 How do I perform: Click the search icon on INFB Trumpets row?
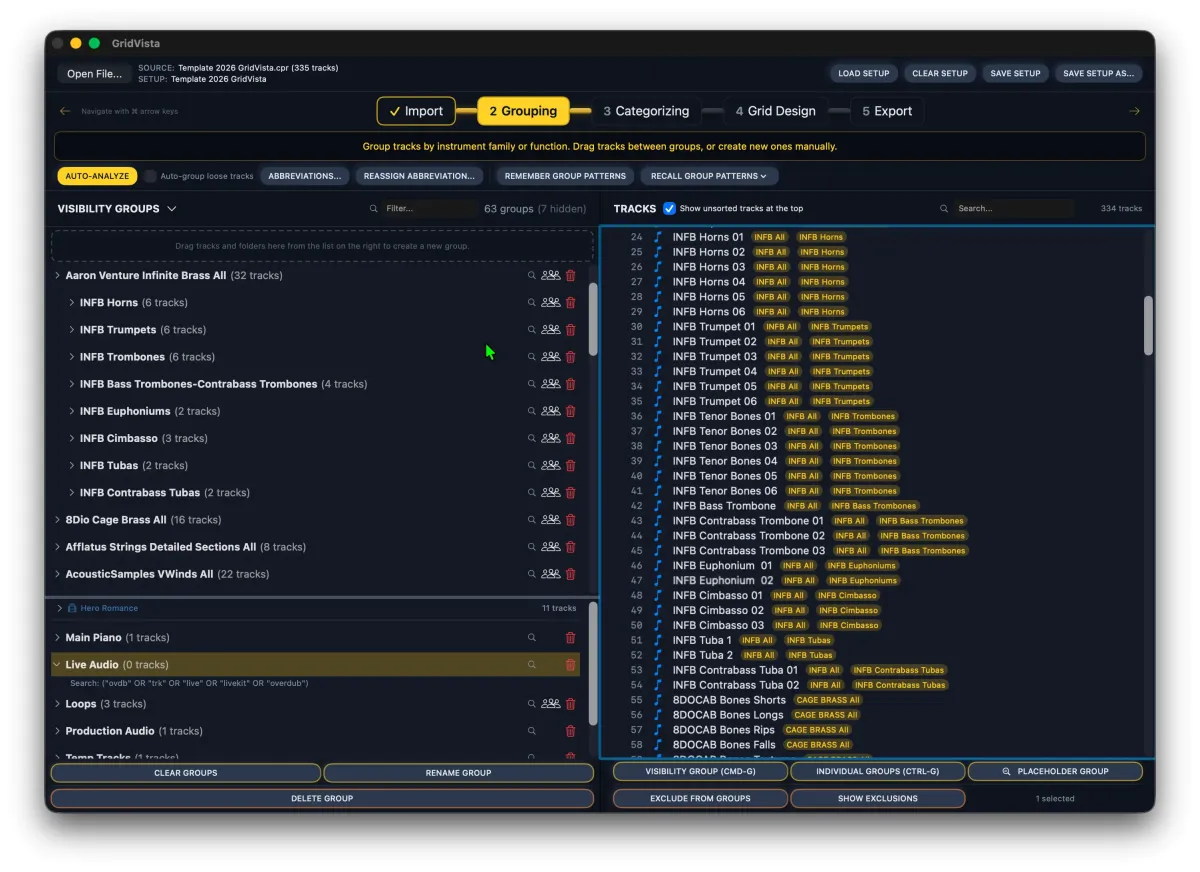[x=532, y=330]
